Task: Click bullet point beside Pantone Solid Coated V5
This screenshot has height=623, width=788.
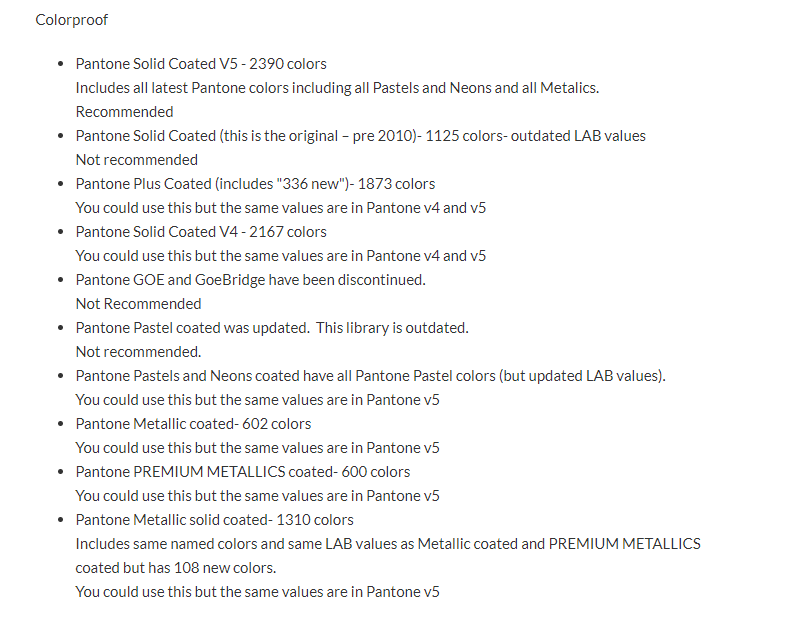Action: [61, 64]
